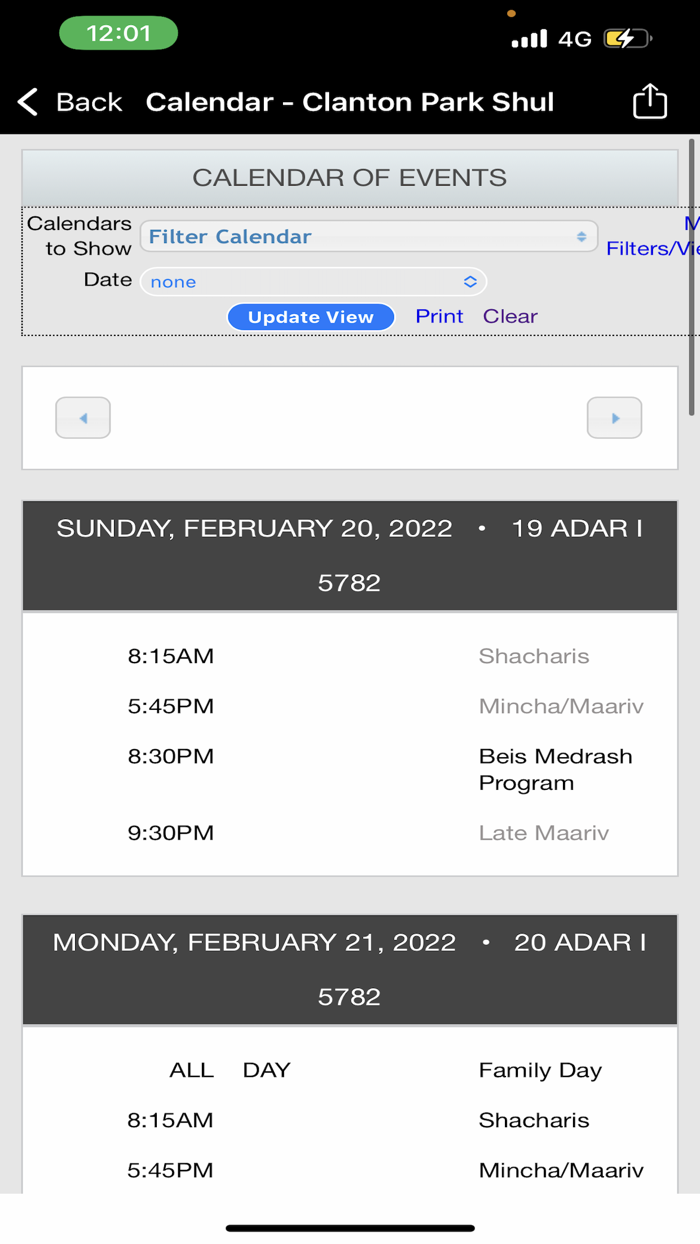Image resolution: width=700 pixels, height=1244 pixels.
Task: Tap the Back chevron arrow
Action: [x=28, y=102]
